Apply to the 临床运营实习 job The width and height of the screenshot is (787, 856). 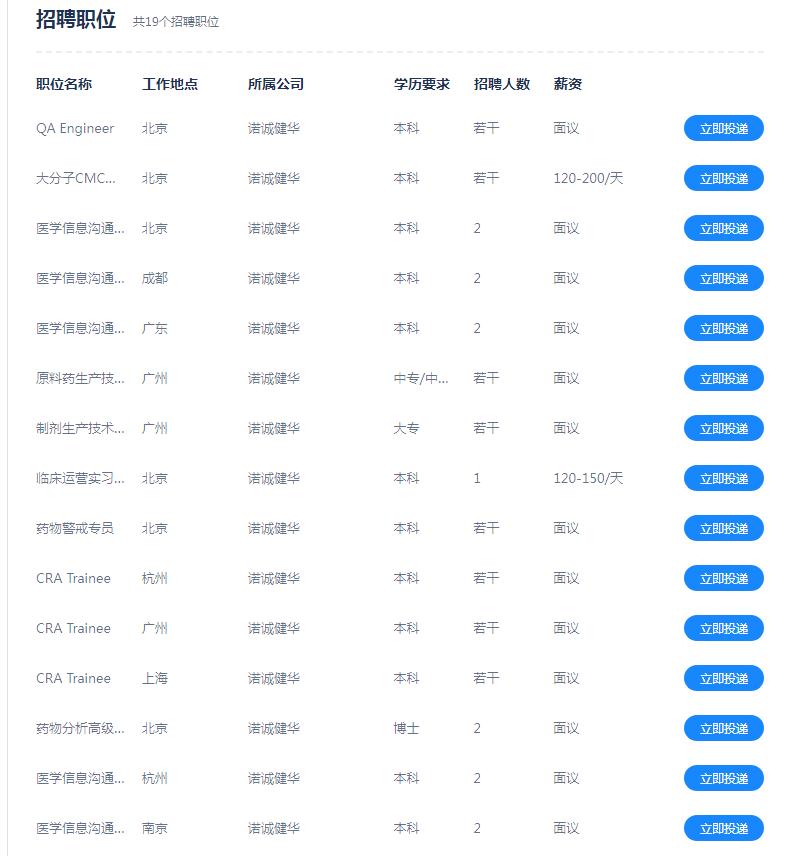[x=723, y=478]
